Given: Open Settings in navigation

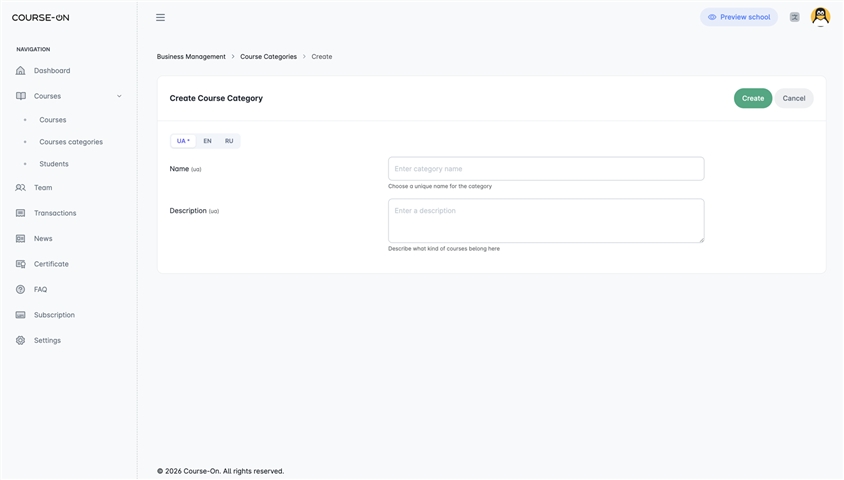Looking at the screenshot, I should coord(47,340).
